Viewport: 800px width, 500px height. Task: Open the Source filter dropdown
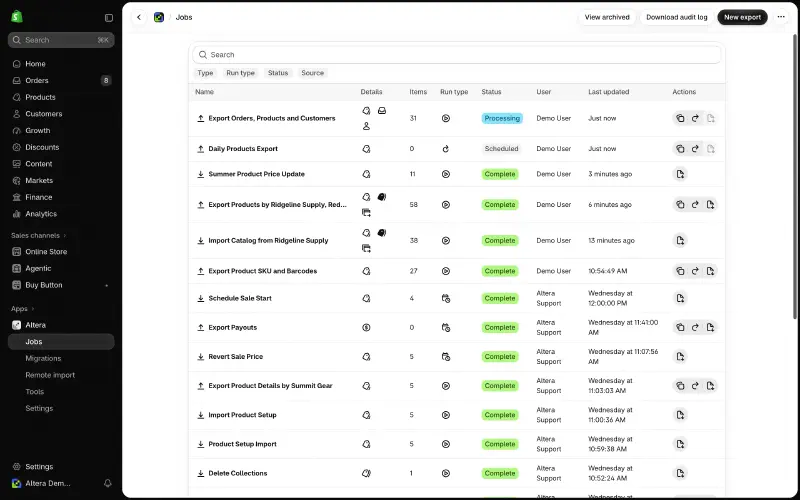(312, 73)
